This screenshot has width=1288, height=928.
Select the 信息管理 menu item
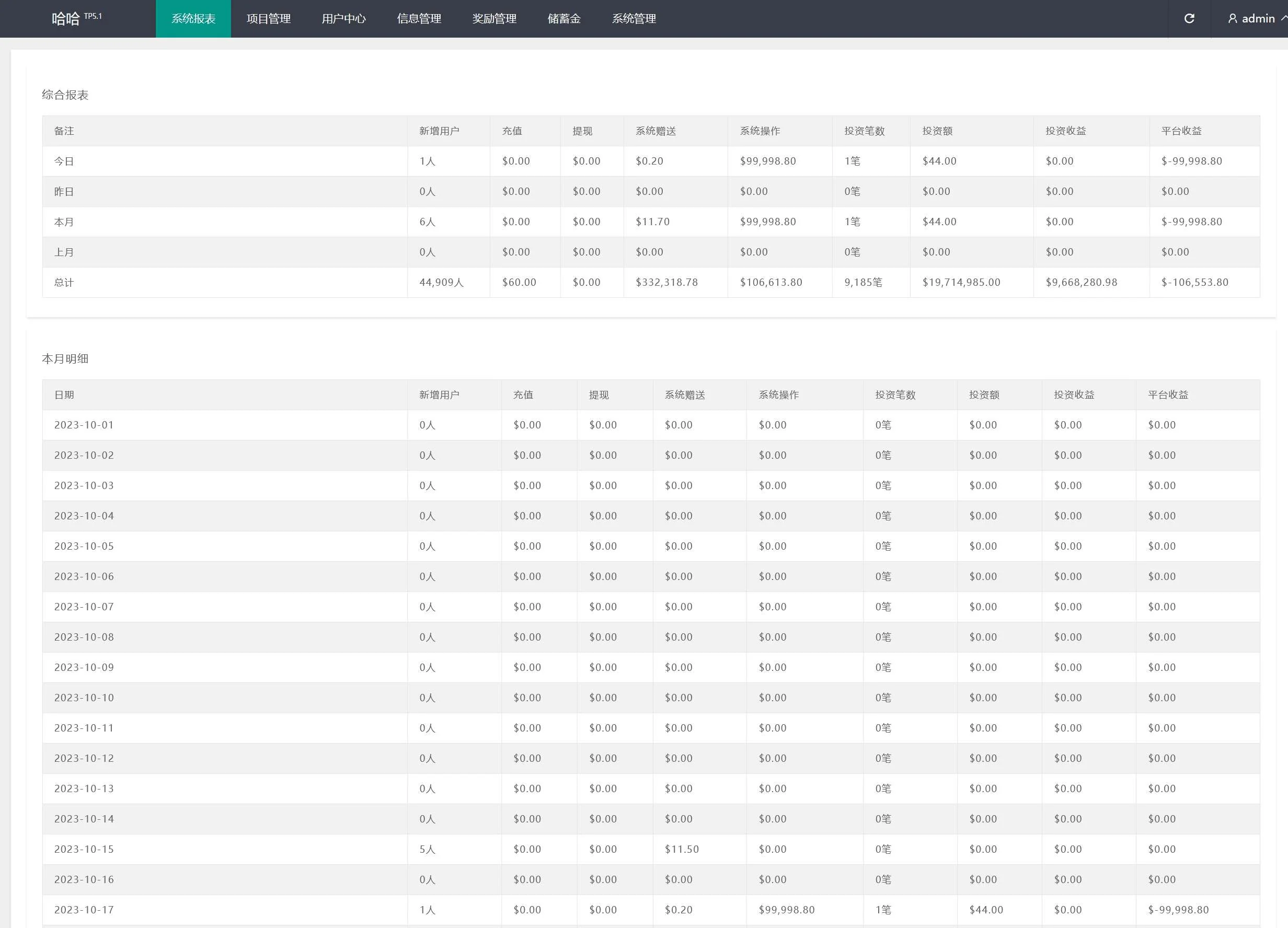[419, 19]
